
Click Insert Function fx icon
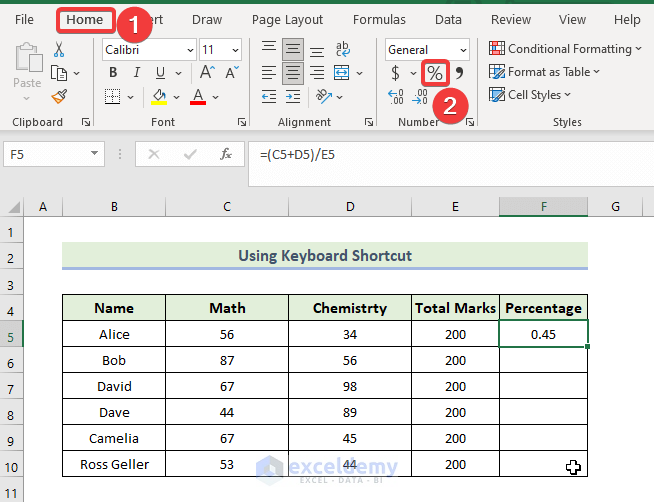[x=226, y=154]
